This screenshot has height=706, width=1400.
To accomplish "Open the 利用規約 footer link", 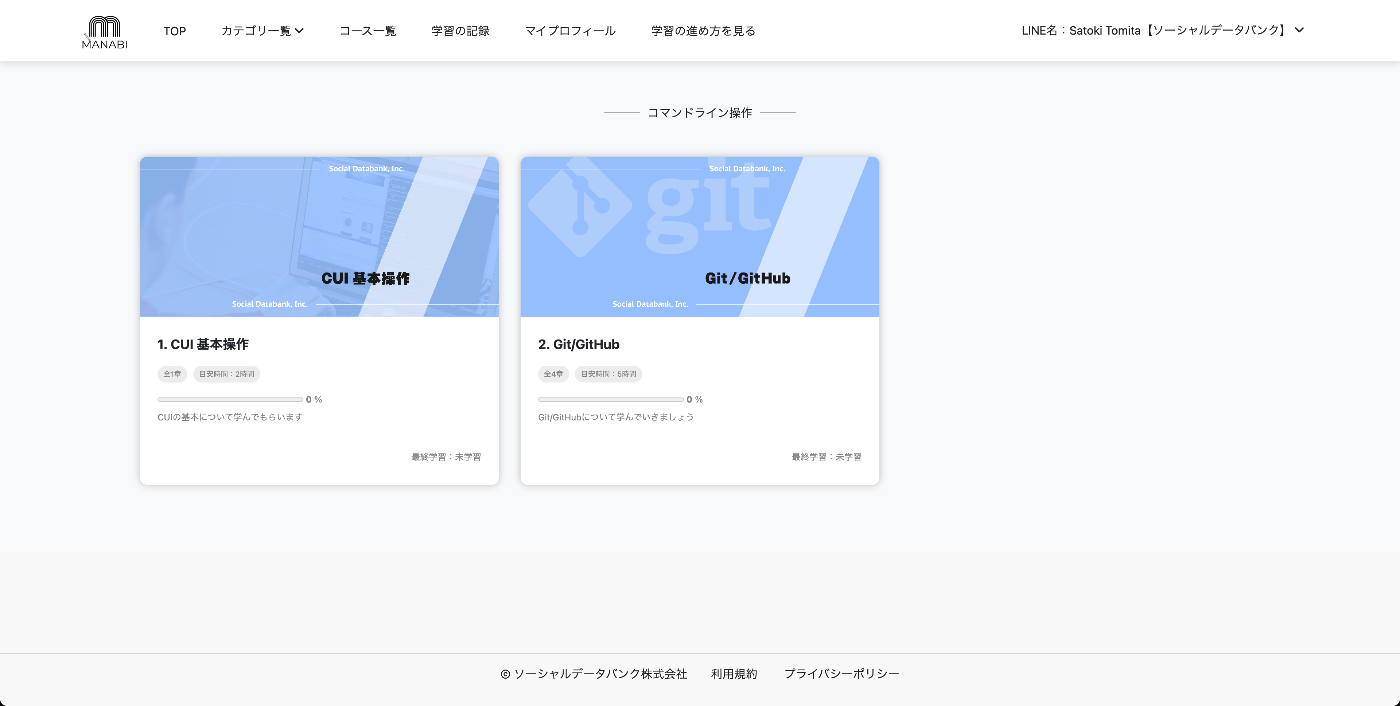I will click(x=734, y=674).
